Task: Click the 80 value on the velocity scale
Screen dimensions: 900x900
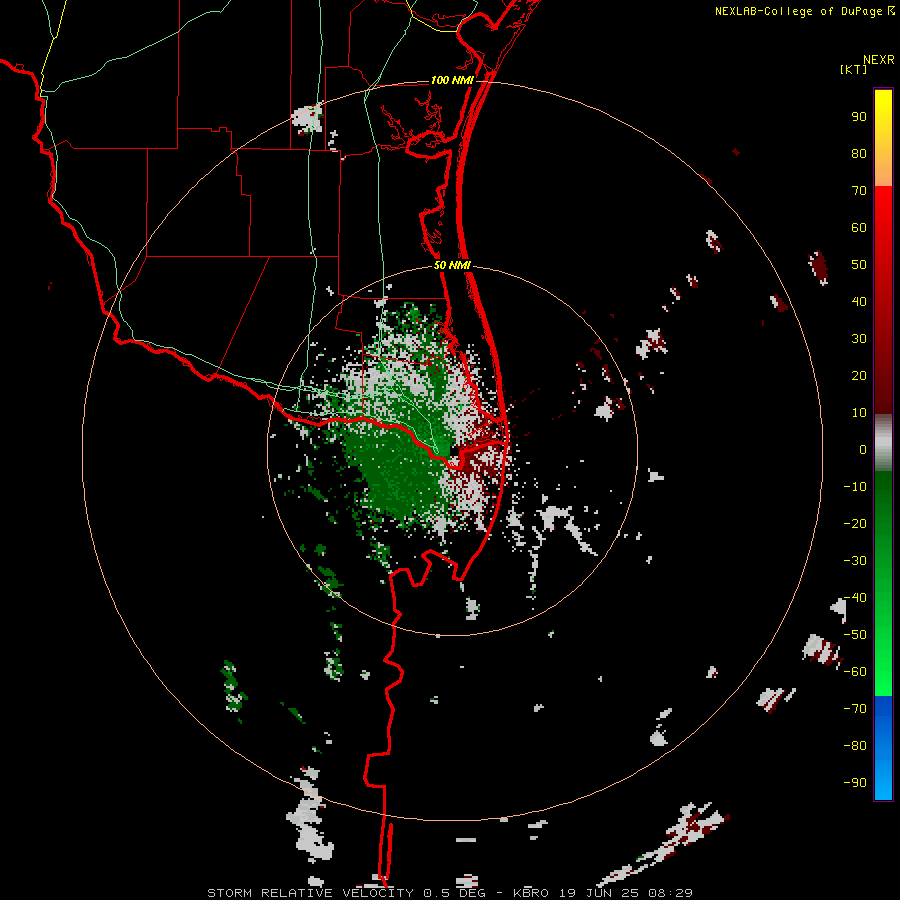Action: point(859,154)
